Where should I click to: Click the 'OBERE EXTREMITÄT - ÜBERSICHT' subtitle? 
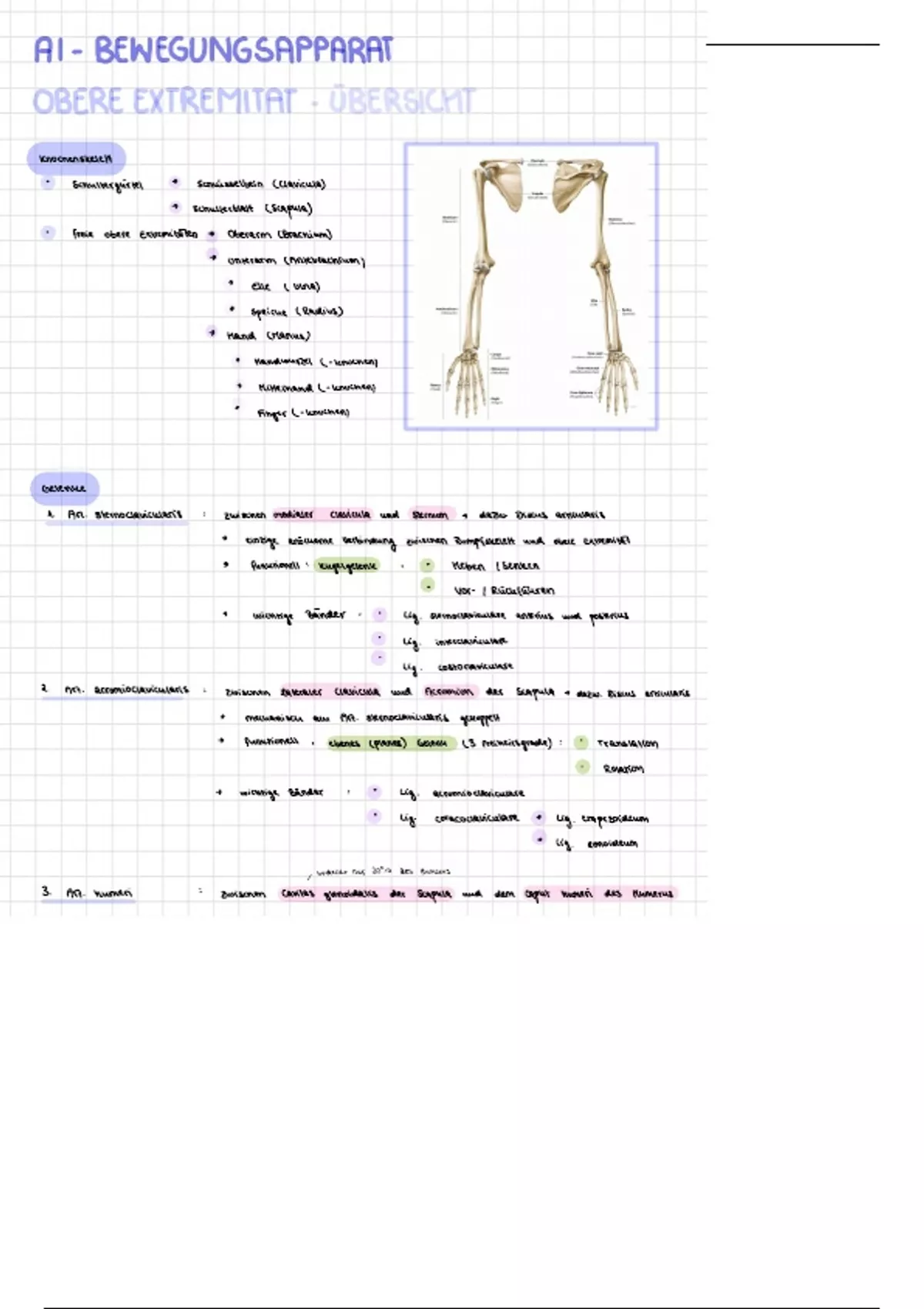click(x=253, y=102)
